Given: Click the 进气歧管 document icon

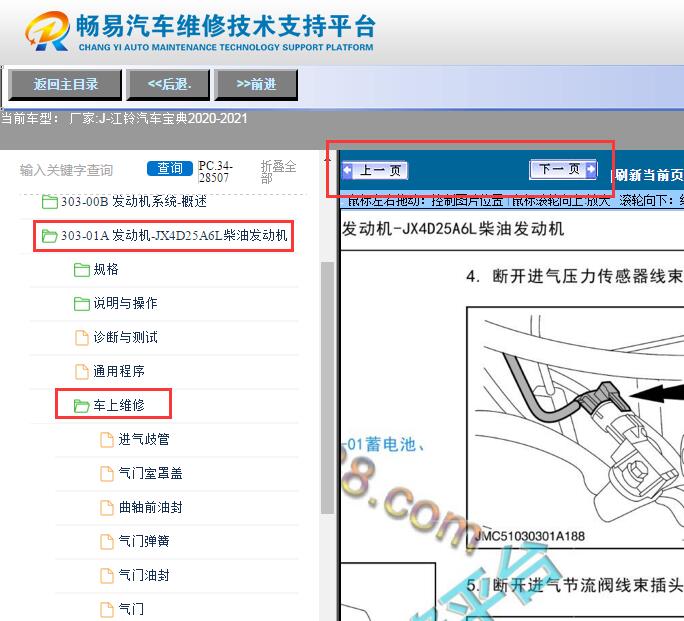Looking at the screenshot, I should pyautogui.click(x=107, y=440).
